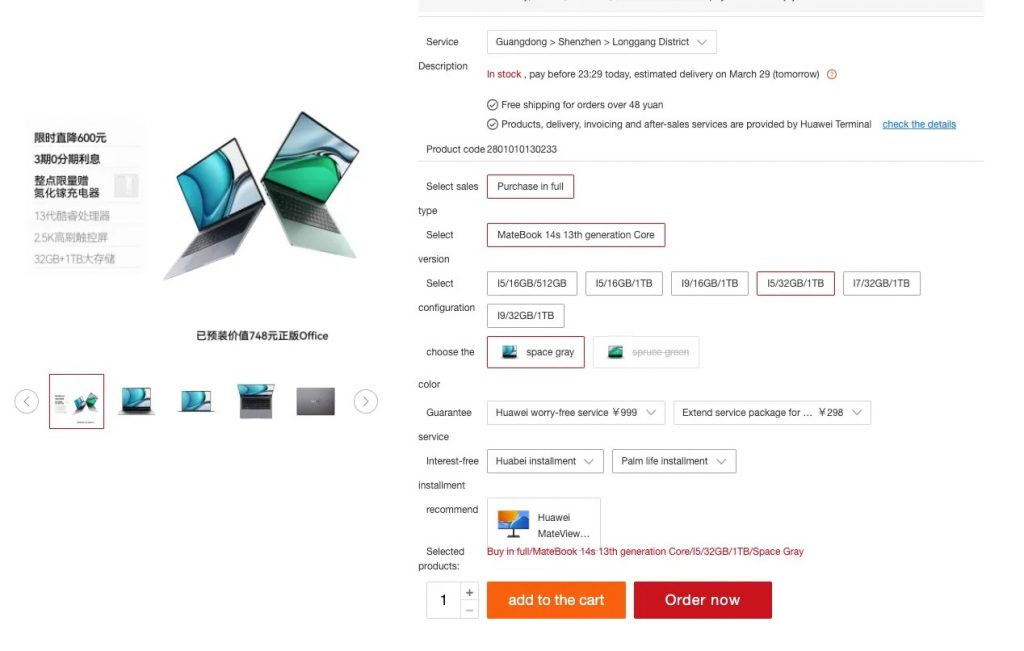Open the recommended Huawei MateView monitor item
The image size is (1024, 651).
tap(543, 524)
